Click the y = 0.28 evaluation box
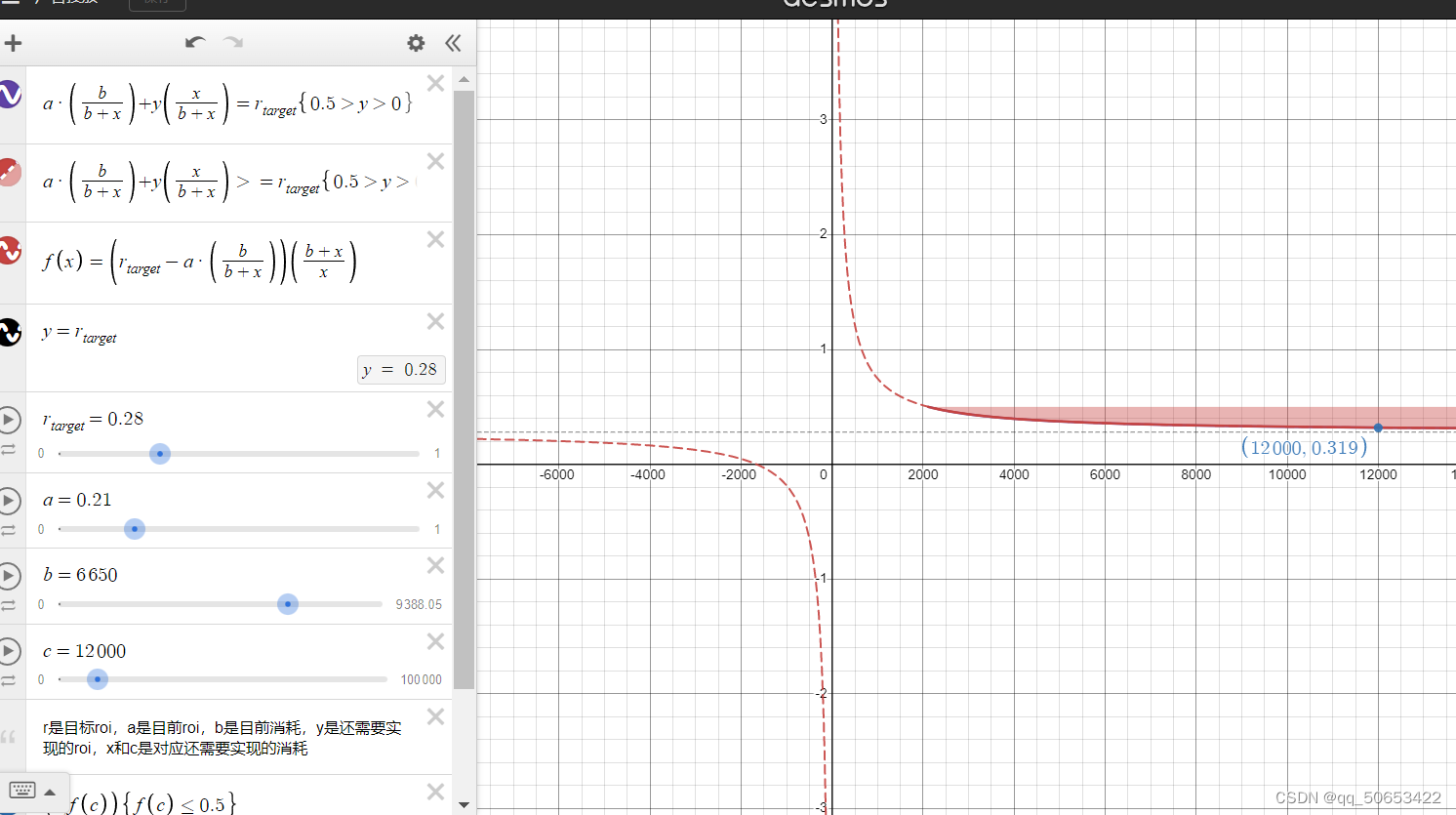The width and height of the screenshot is (1456, 815). coord(401,370)
